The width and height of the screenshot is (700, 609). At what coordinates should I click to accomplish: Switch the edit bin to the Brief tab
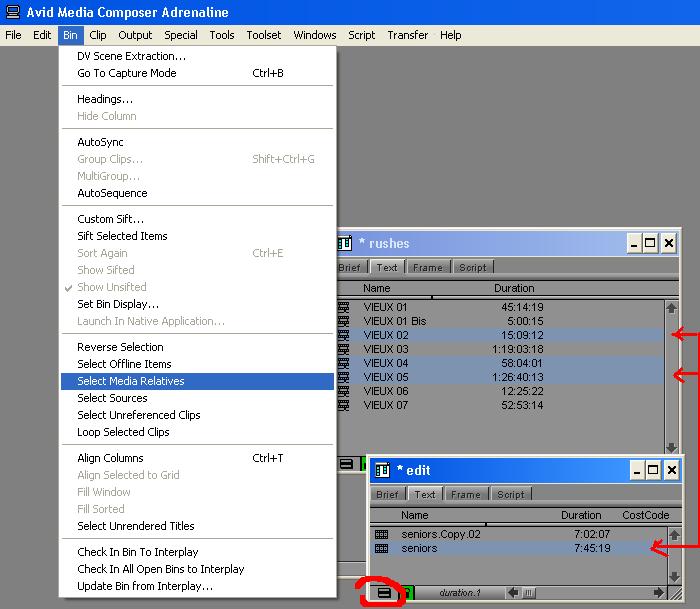coord(387,494)
